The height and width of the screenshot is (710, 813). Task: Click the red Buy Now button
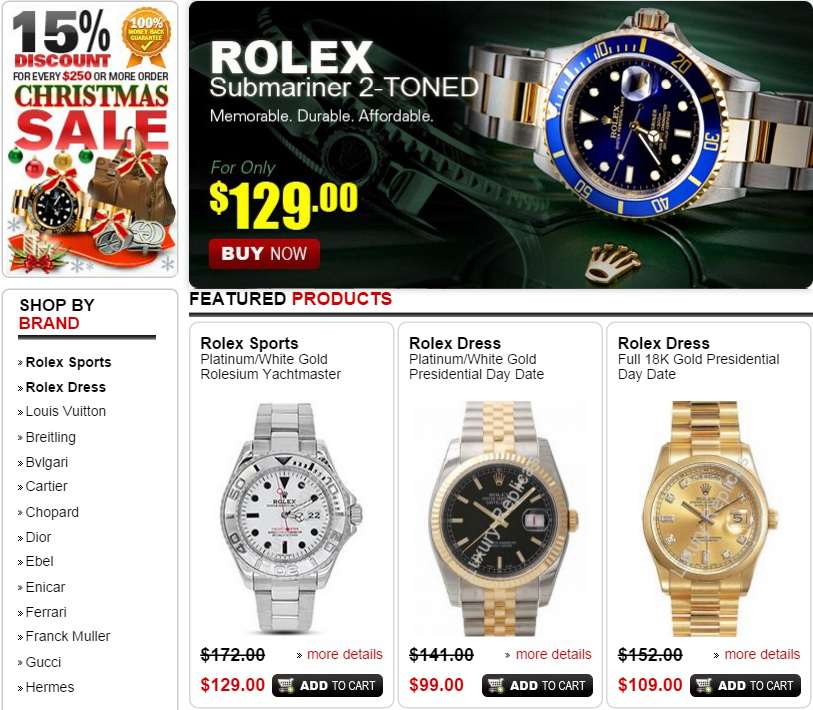264,254
